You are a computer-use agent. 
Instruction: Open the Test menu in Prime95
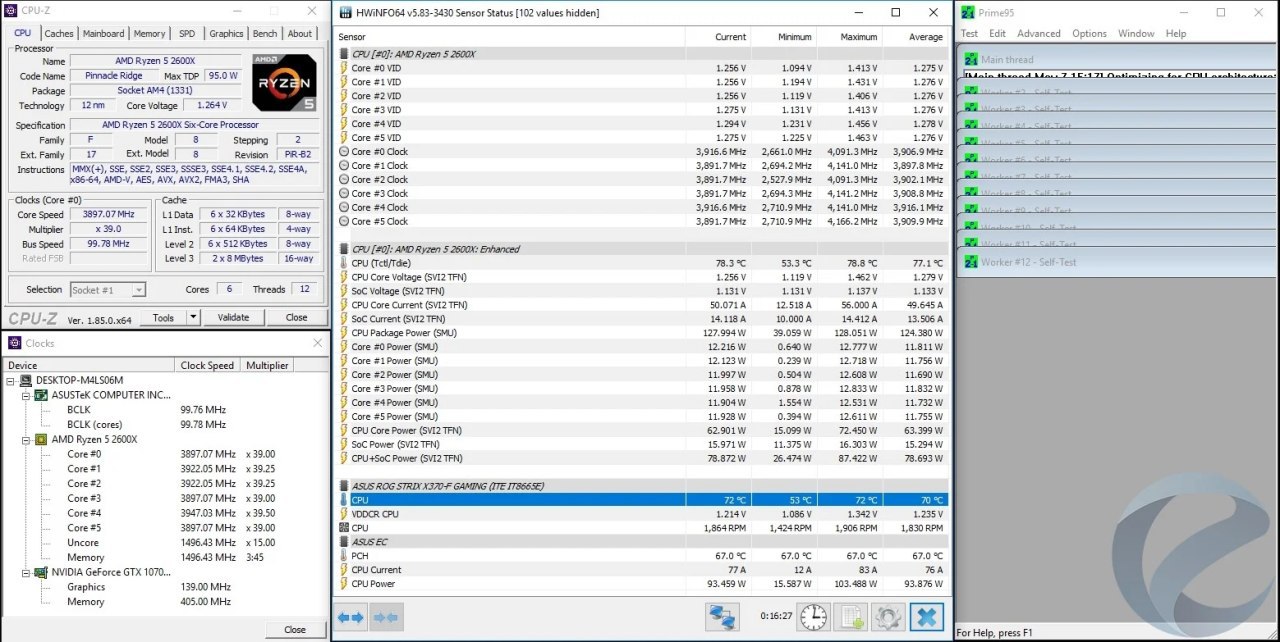[969, 33]
